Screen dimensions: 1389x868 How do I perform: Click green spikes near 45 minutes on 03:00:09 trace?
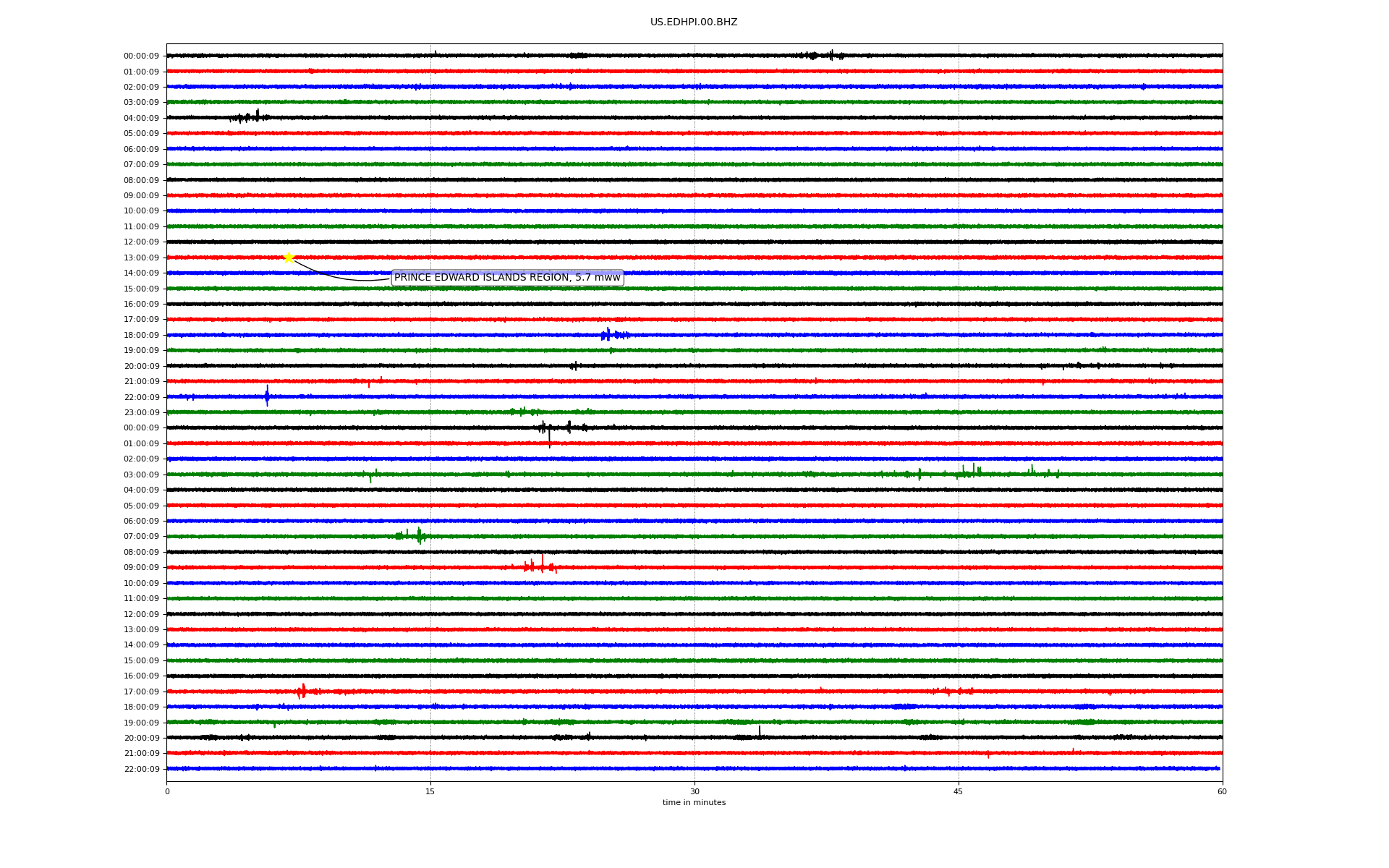click(972, 472)
